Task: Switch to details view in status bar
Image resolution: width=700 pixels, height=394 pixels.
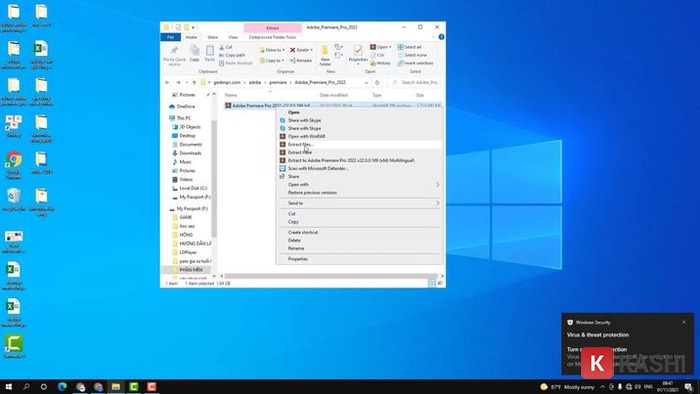Action: point(432,283)
